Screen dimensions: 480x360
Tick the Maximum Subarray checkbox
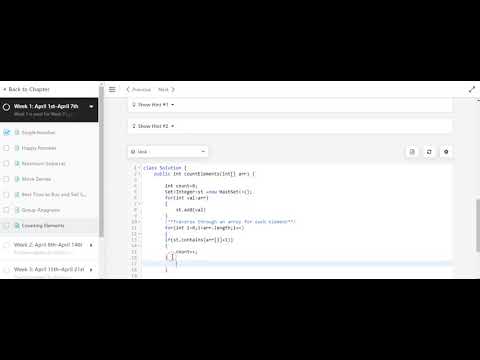coord(6,163)
